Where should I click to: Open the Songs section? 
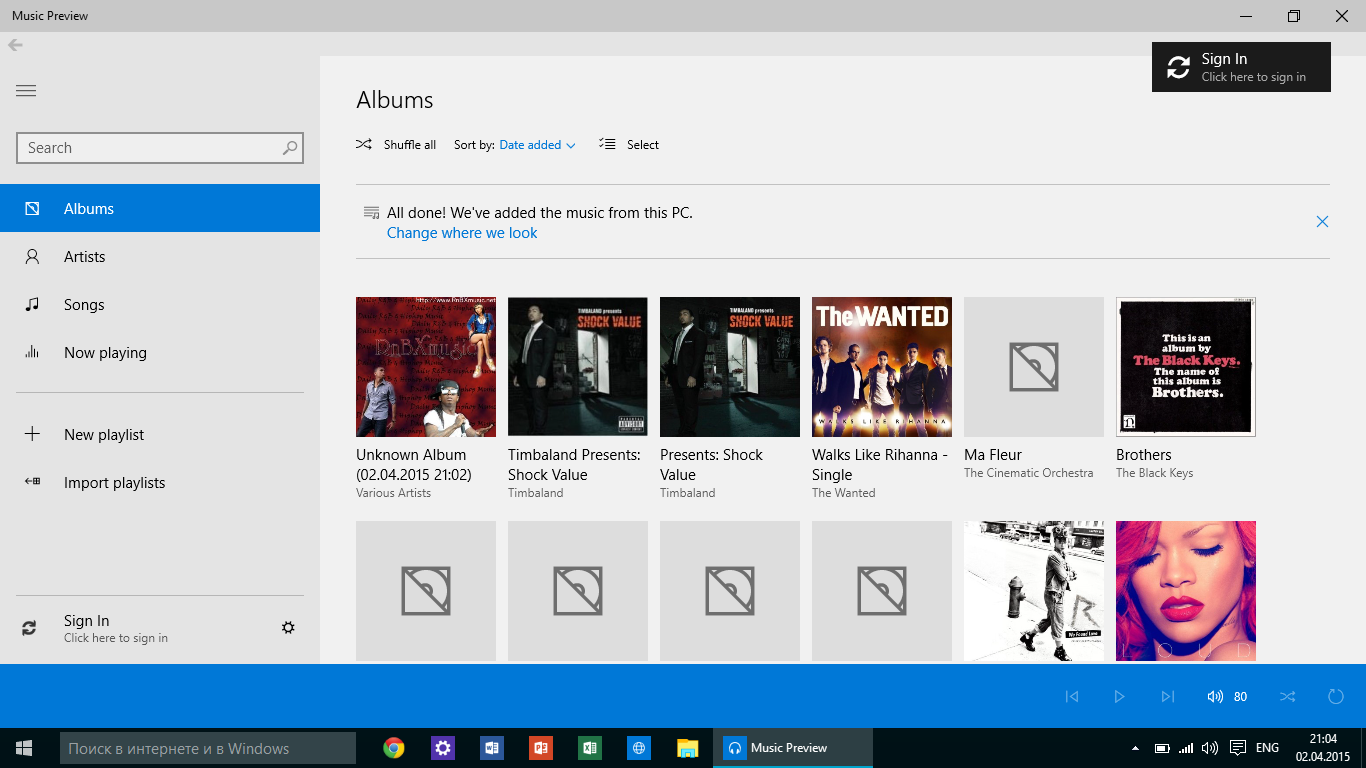pyautogui.click(x=160, y=305)
